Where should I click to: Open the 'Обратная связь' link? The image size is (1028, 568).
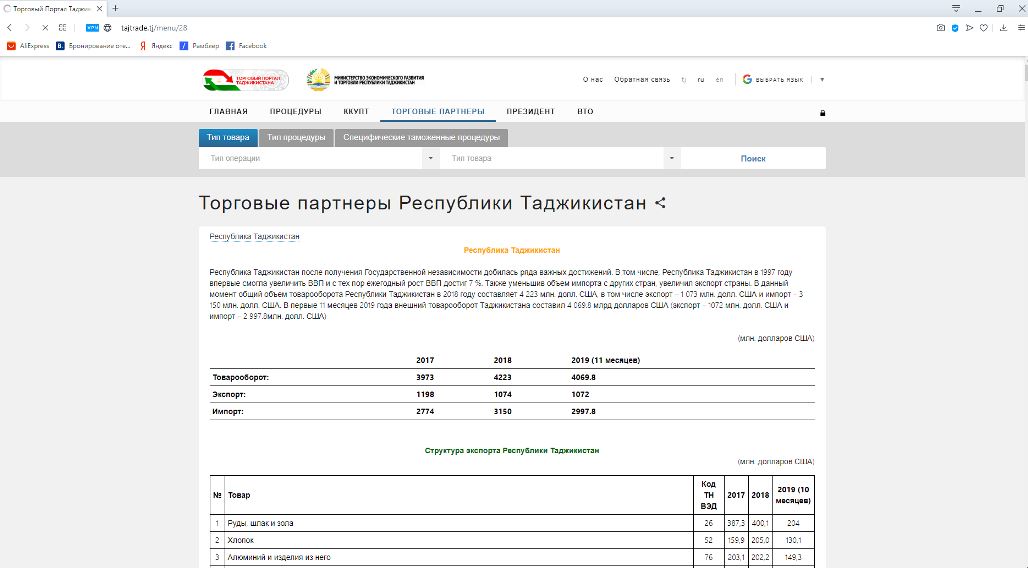point(642,79)
